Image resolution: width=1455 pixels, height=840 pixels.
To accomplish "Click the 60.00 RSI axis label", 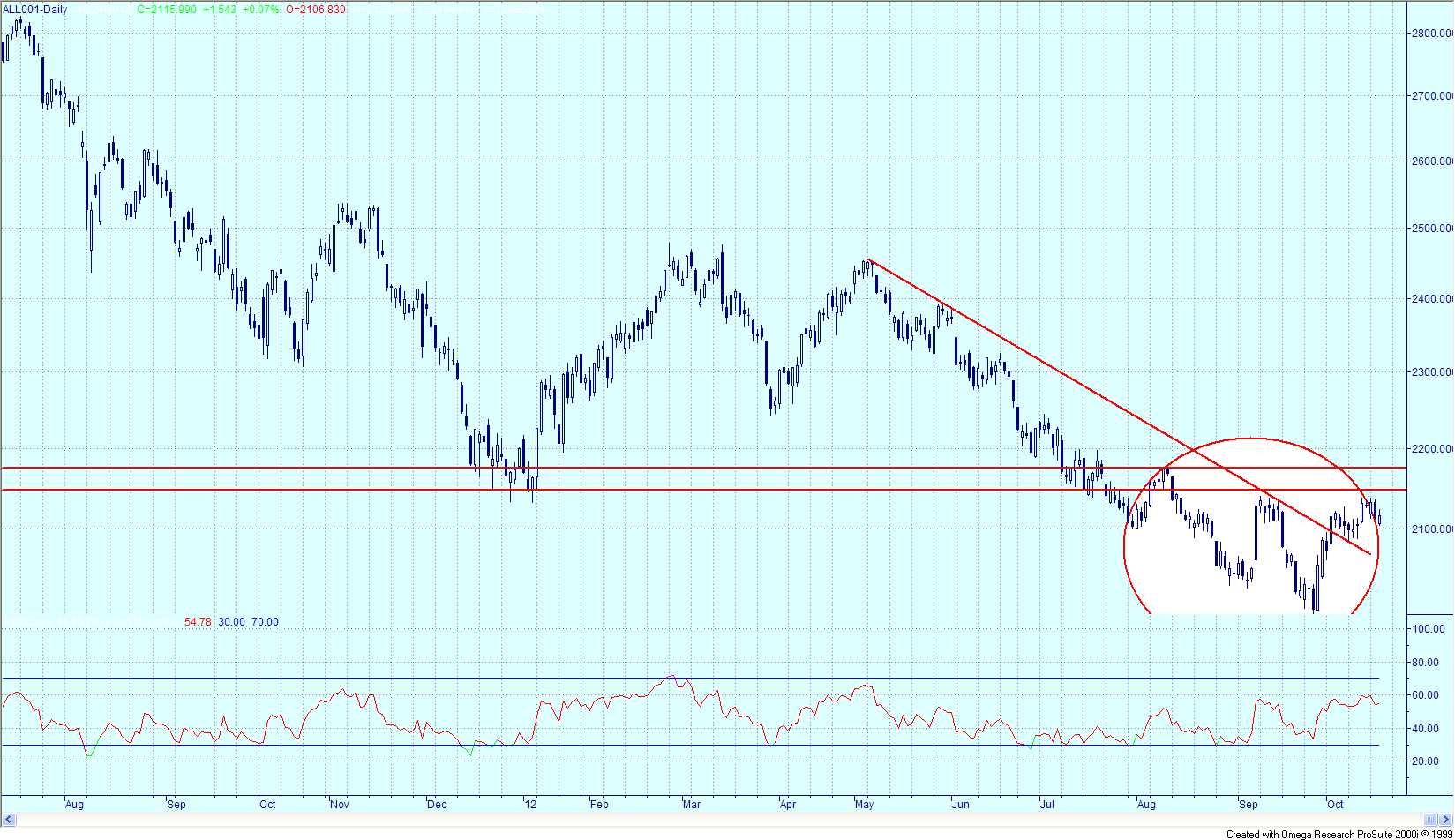I will point(1426,695).
